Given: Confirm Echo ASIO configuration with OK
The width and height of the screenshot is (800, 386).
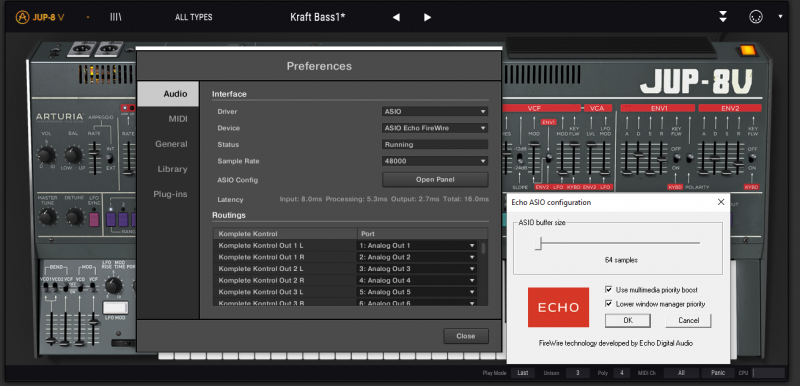Looking at the screenshot, I should coord(628,321).
